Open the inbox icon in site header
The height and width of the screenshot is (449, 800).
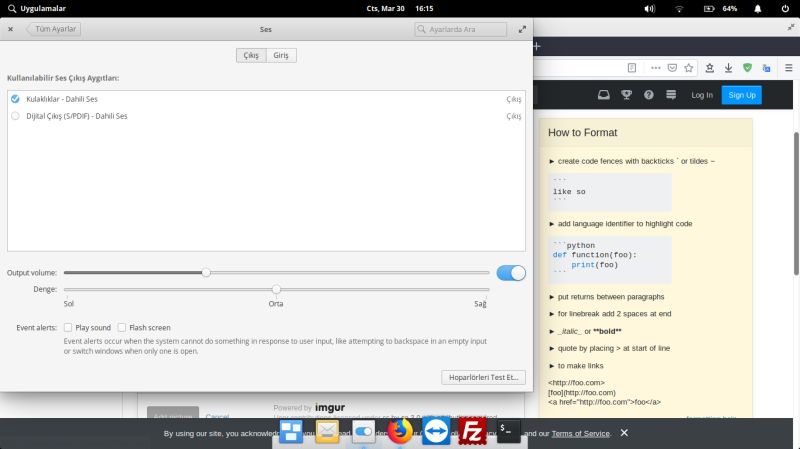604,95
